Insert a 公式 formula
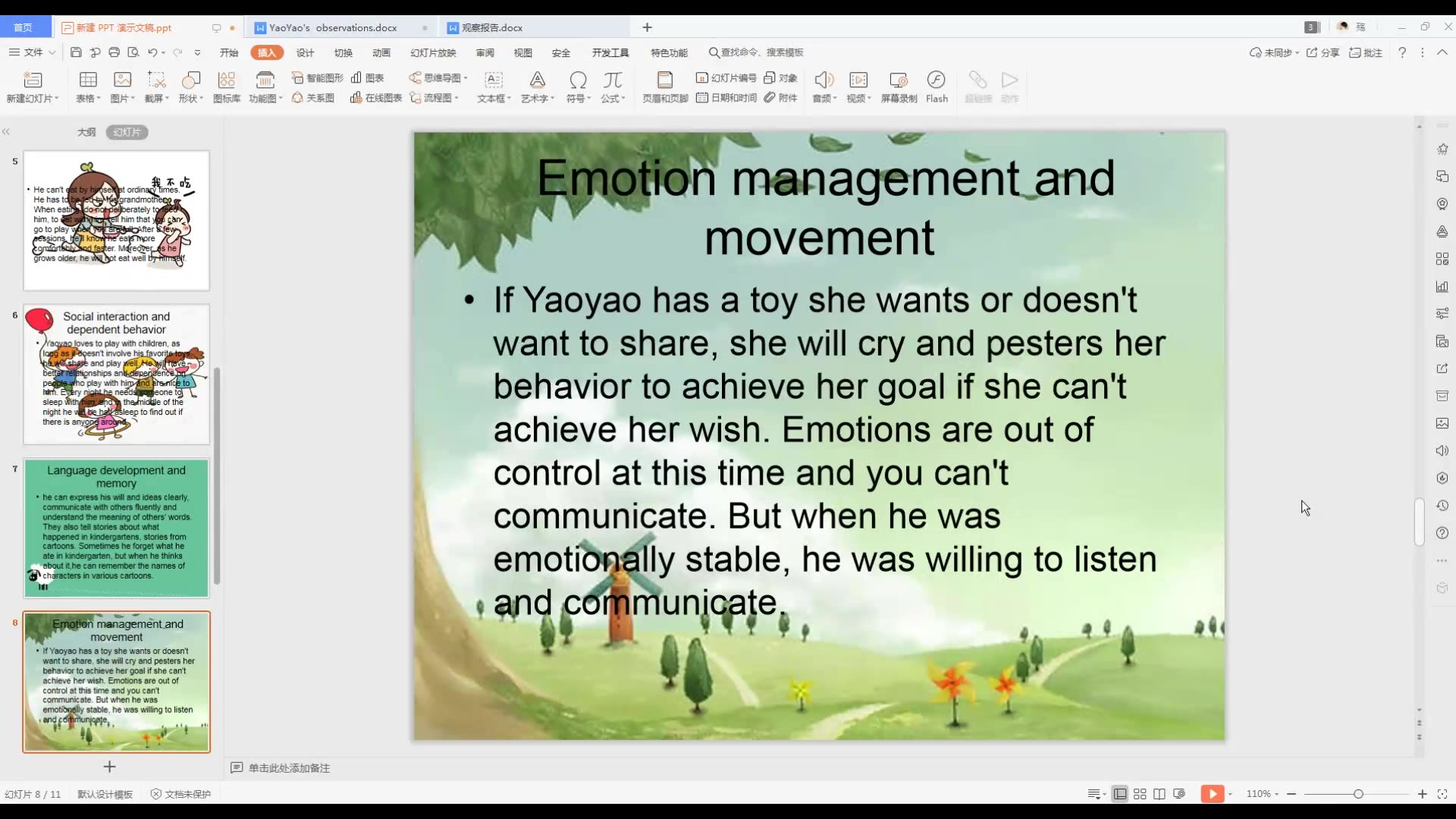 [613, 86]
